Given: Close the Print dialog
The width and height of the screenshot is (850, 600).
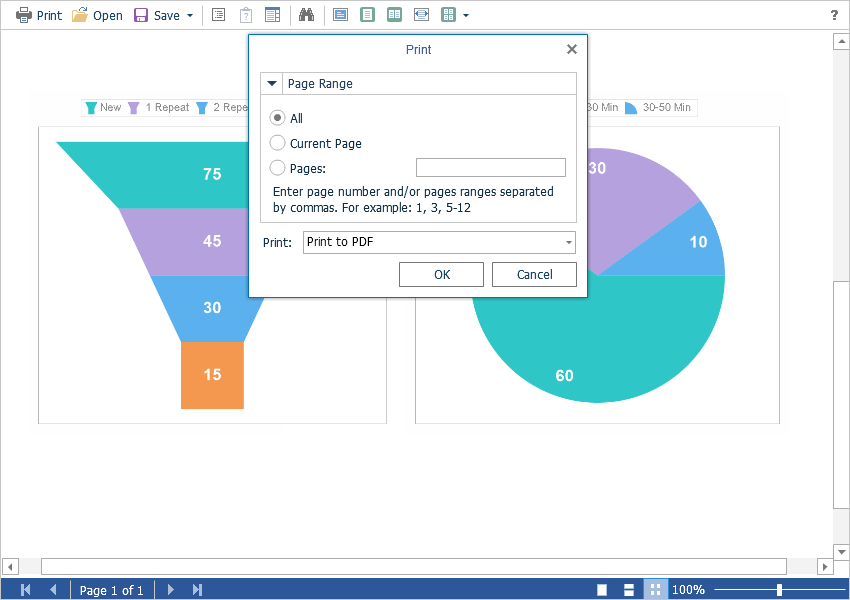Looking at the screenshot, I should (571, 49).
